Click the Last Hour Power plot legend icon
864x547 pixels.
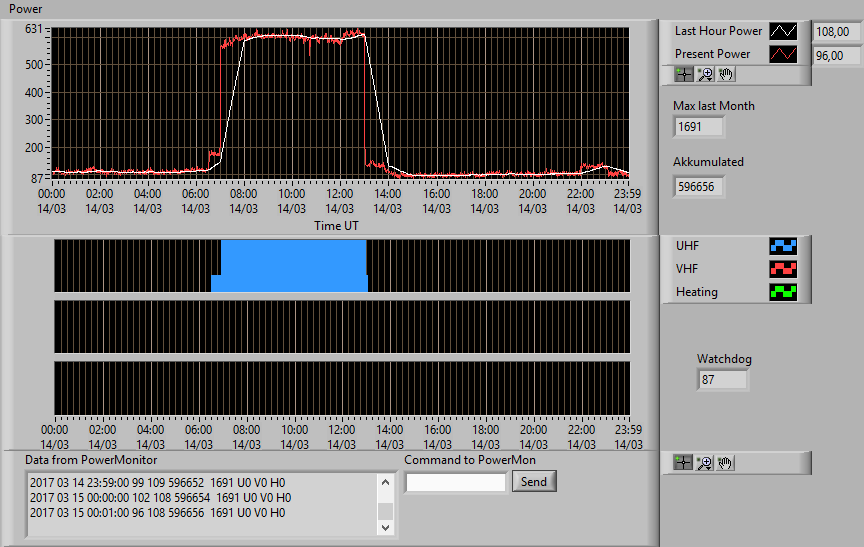pos(783,31)
